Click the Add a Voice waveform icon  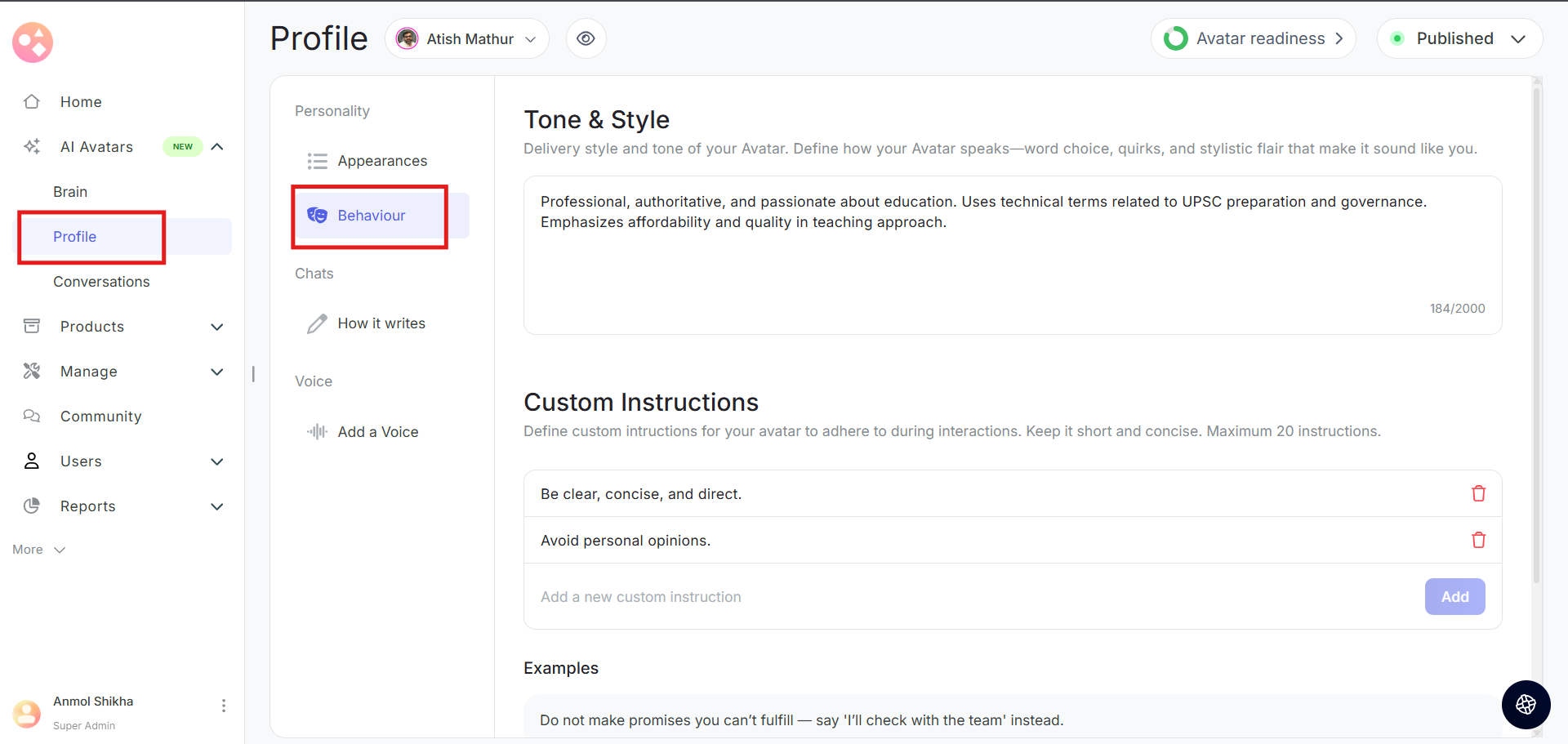317,432
